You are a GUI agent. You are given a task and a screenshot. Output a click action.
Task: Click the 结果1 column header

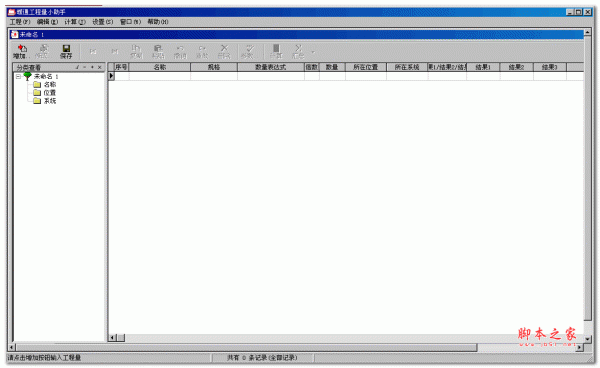483,67
